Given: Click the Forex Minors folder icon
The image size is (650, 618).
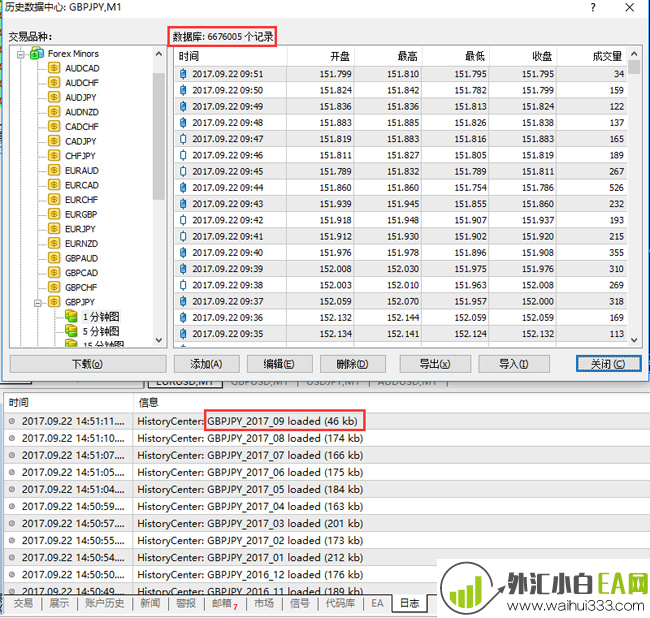Looking at the screenshot, I should tap(37, 53).
